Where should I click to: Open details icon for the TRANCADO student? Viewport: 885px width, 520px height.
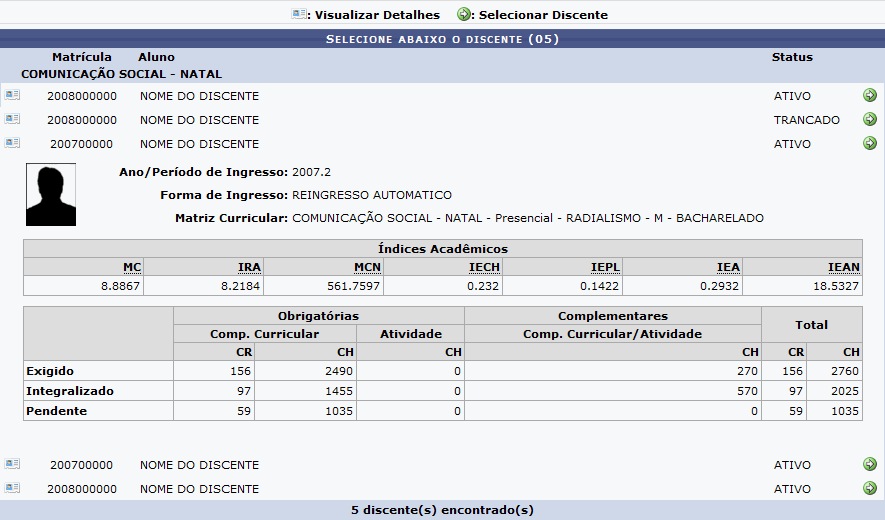coord(12,119)
